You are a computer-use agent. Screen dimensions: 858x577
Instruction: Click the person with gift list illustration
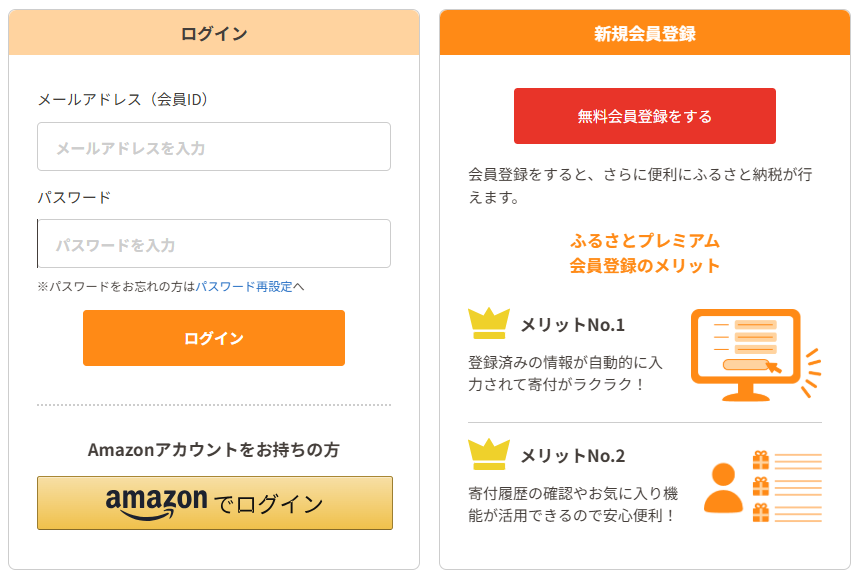click(x=762, y=486)
